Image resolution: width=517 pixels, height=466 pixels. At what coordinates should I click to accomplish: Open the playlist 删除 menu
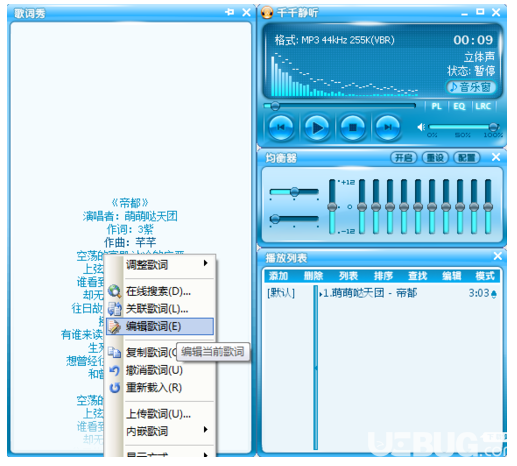(313, 276)
